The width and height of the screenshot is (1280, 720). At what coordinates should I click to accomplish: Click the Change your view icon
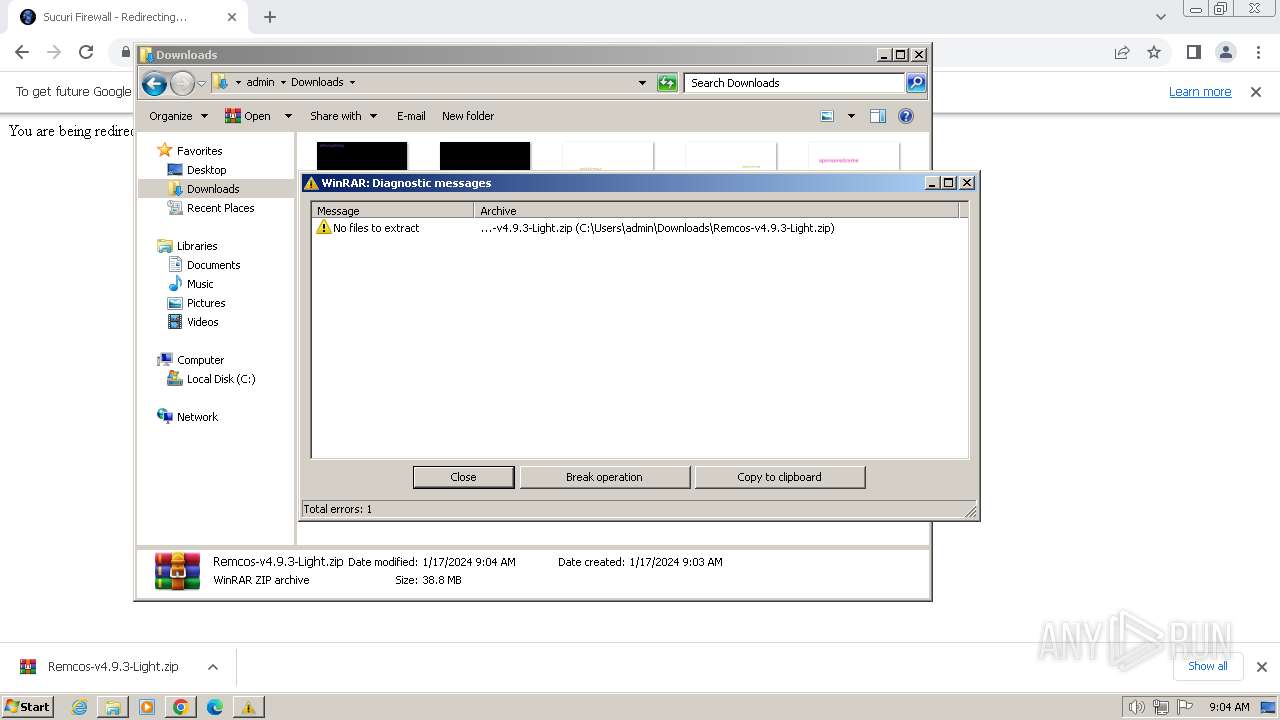click(827, 116)
